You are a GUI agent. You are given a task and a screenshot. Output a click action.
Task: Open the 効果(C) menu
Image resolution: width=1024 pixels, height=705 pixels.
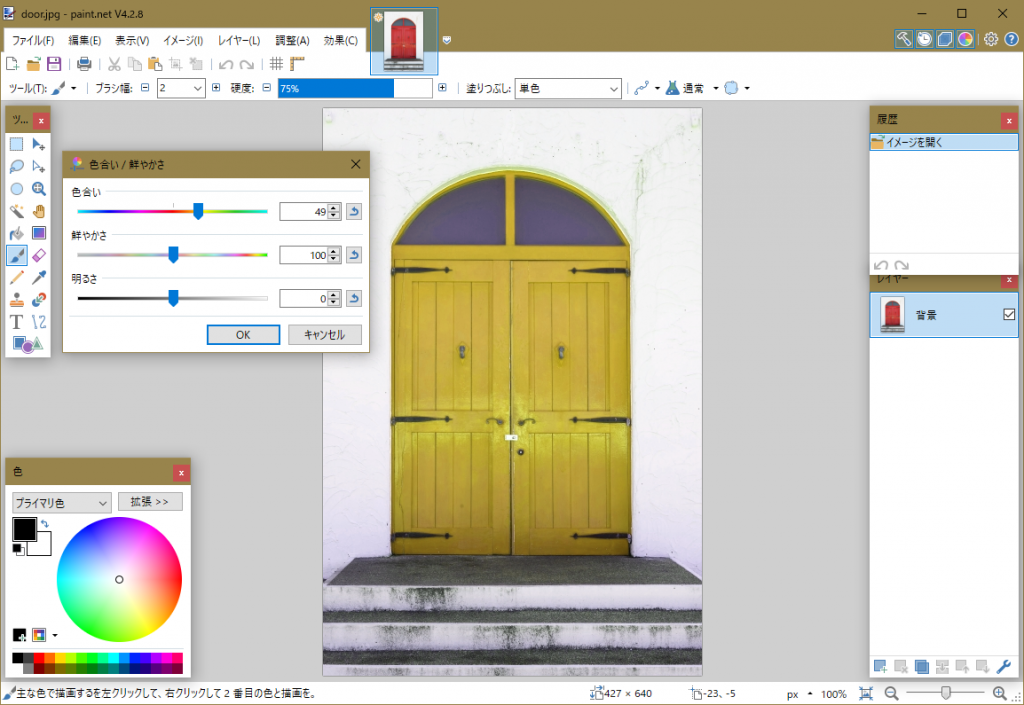pyautogui.click(x=340, y=41)
